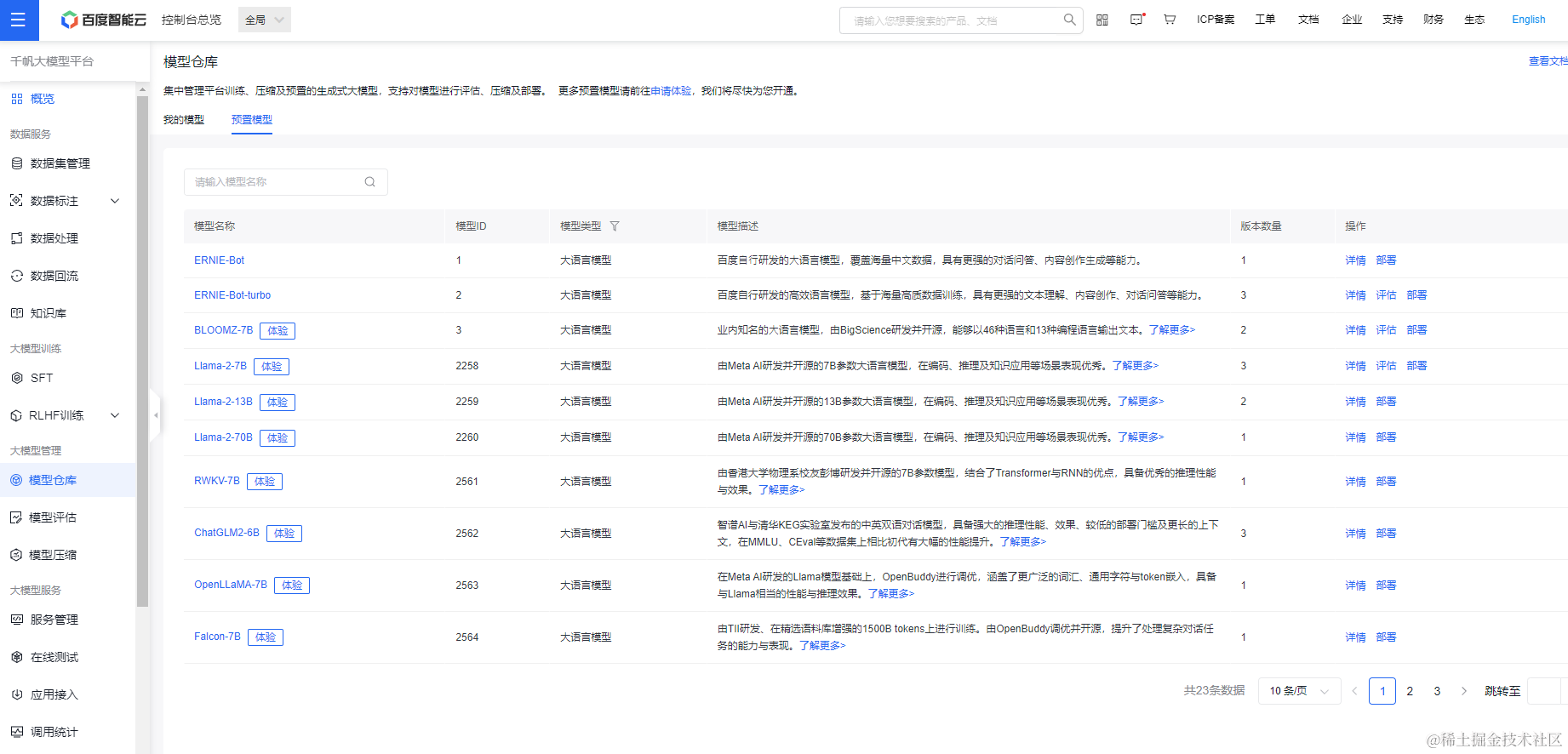Click 体验 button for RWKV-7B

coord(265,482)
